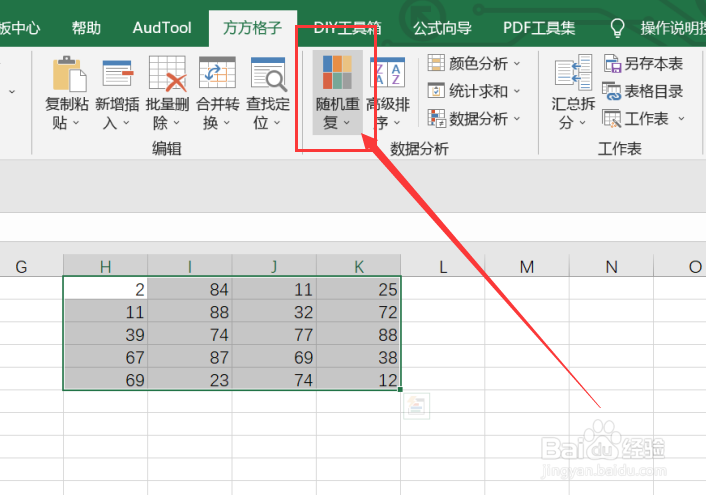Open the 高级排序 sort icon
This screenshot has height=495, width=706.
click(387, 72)
